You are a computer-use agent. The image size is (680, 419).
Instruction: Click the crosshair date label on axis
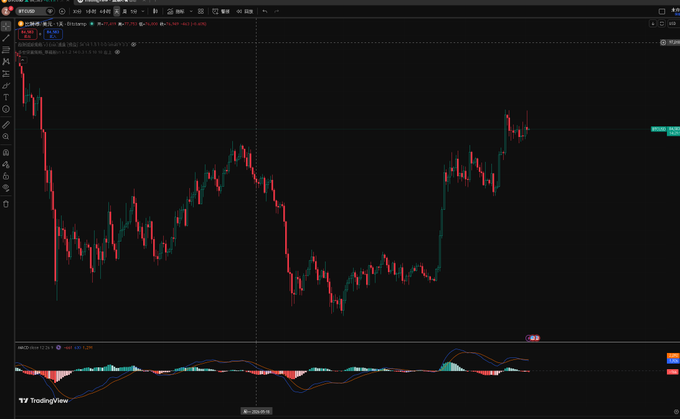click(256, 411)
